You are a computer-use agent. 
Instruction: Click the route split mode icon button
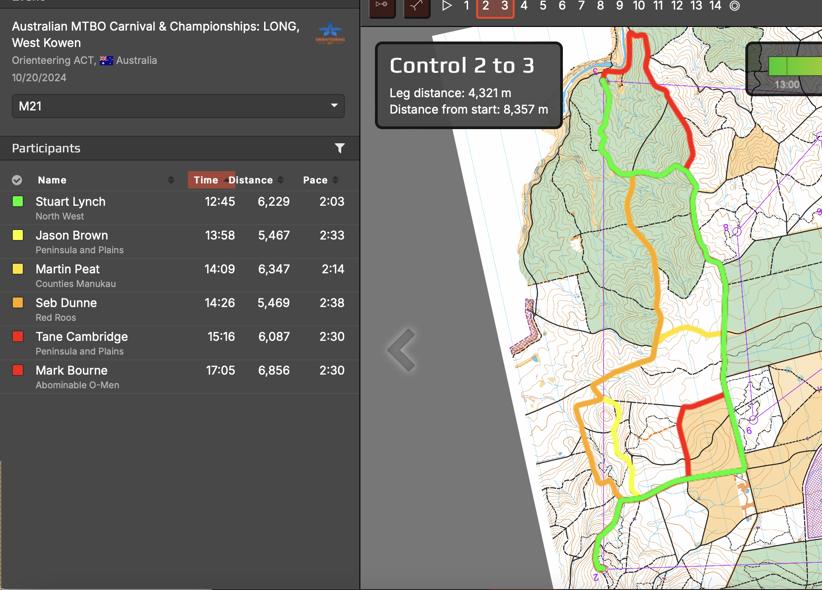tap(417, 7)
